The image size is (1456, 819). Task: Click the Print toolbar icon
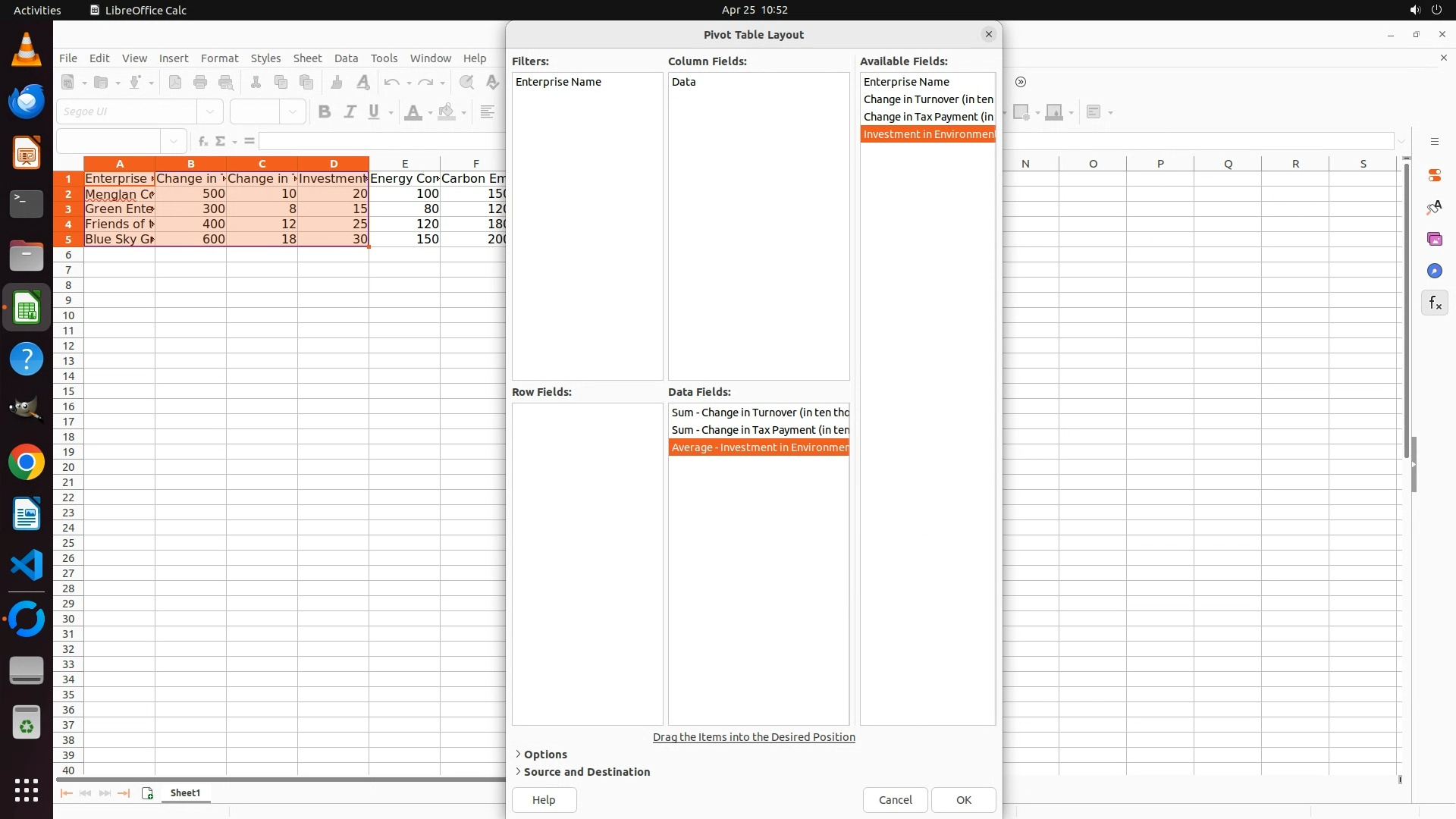(200, 82)
